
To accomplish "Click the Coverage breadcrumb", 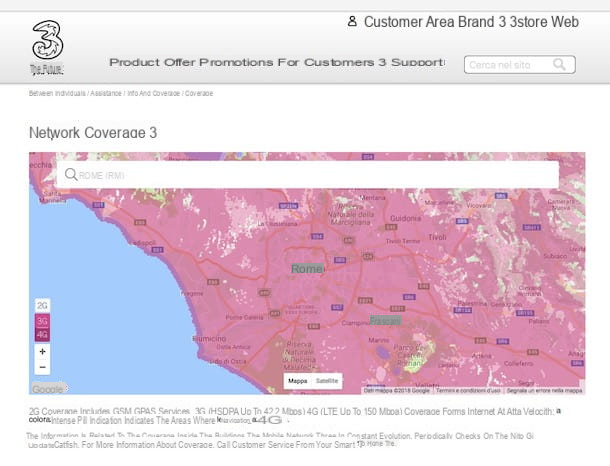I will tap(199, 93).
